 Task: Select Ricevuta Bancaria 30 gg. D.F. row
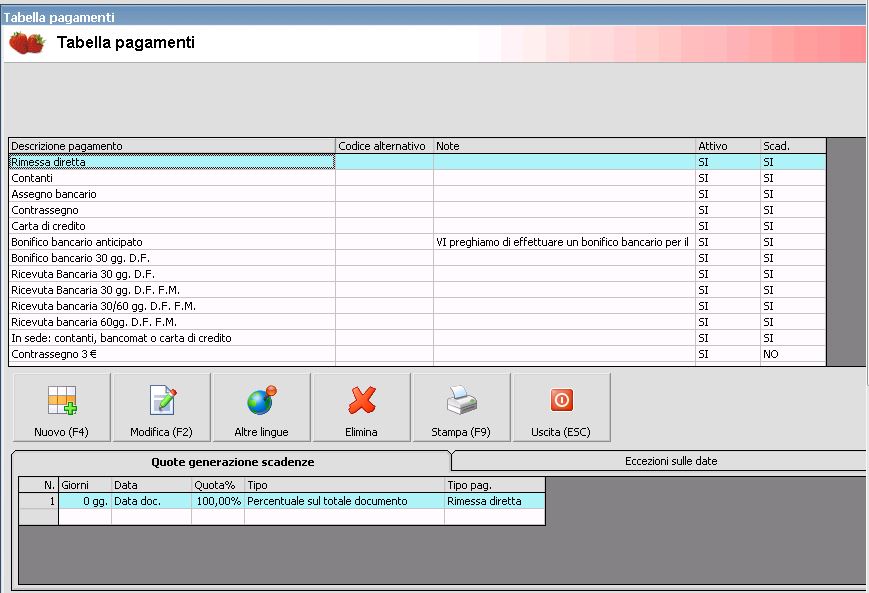[x=417, y=274]
